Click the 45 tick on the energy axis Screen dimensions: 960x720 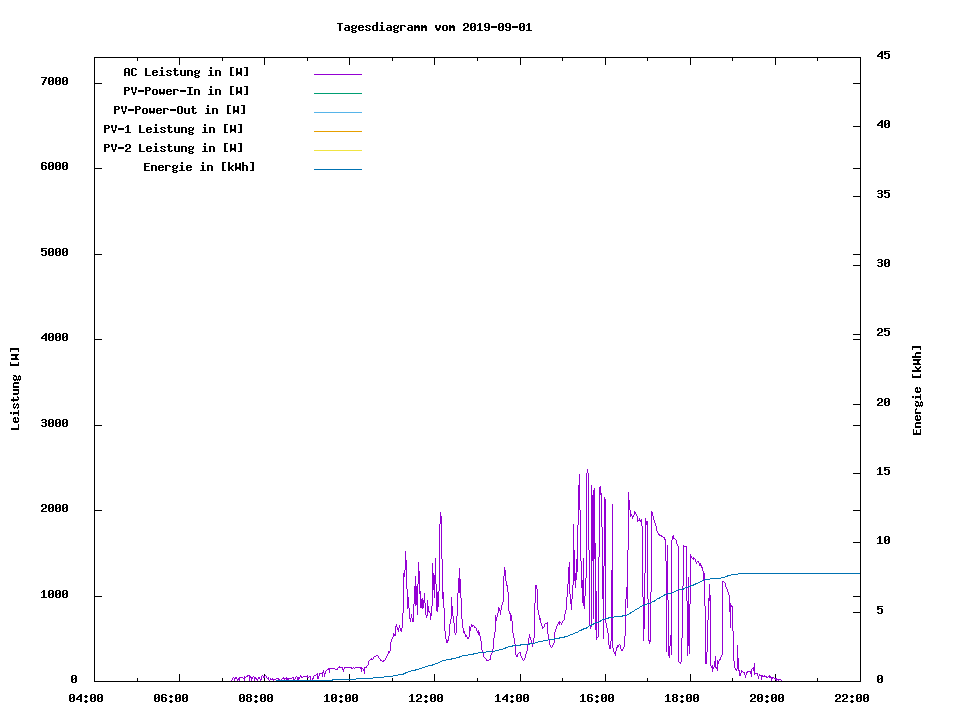pos(883,55)
